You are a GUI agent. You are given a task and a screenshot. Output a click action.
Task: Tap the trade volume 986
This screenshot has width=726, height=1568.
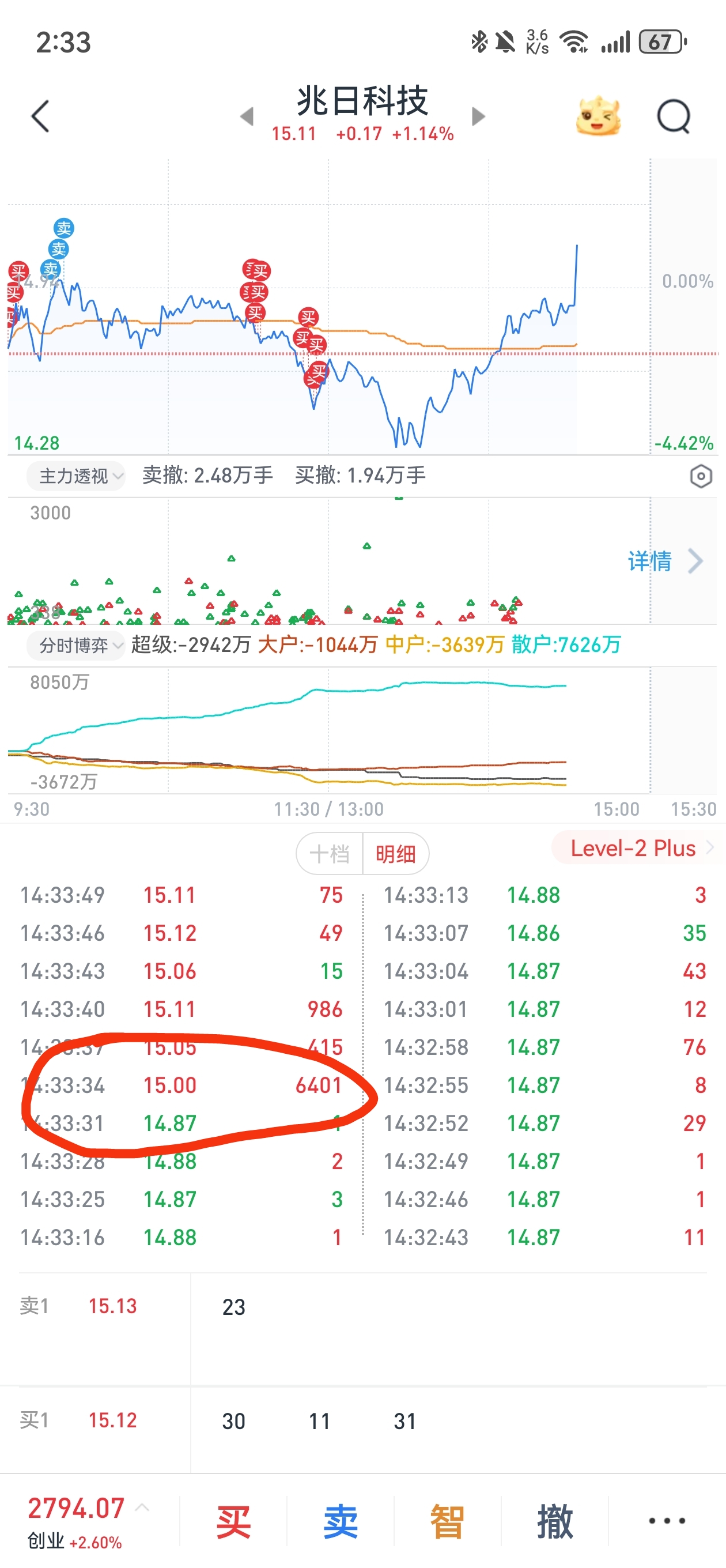click(325, 1009)
